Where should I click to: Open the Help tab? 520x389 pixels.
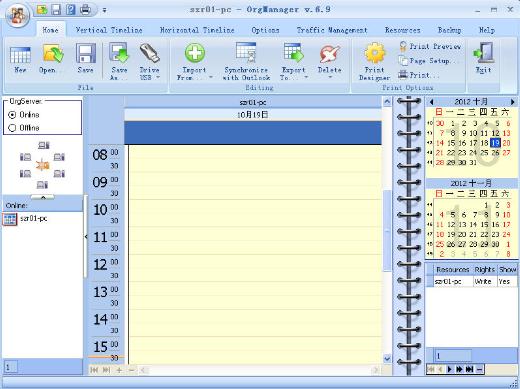tap(487, 30)
